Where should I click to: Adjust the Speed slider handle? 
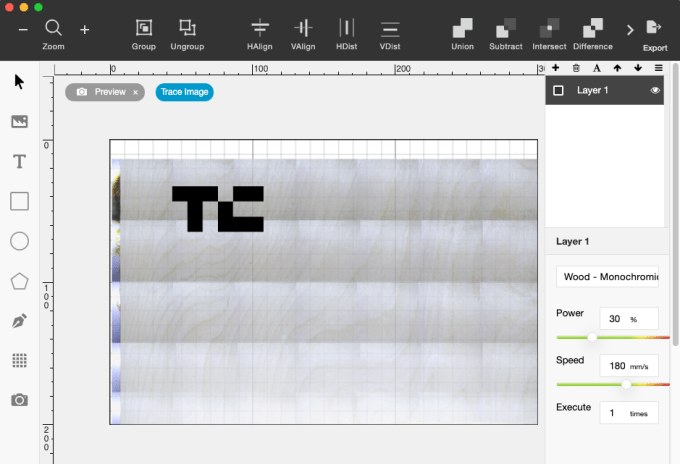click(x=626, y=384)
